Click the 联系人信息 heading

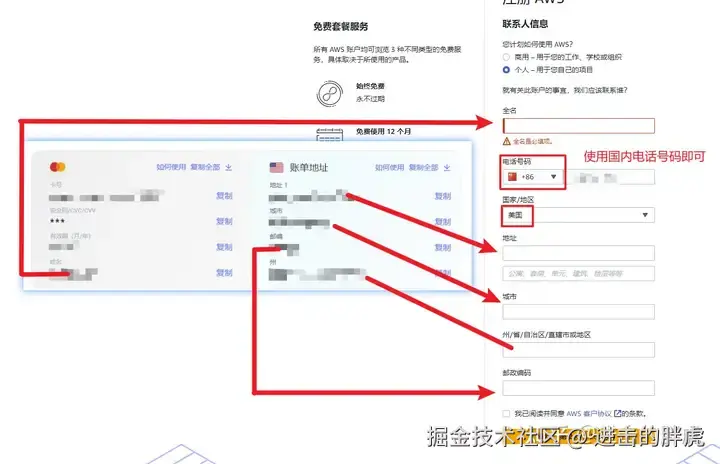[x=525, y=24]
